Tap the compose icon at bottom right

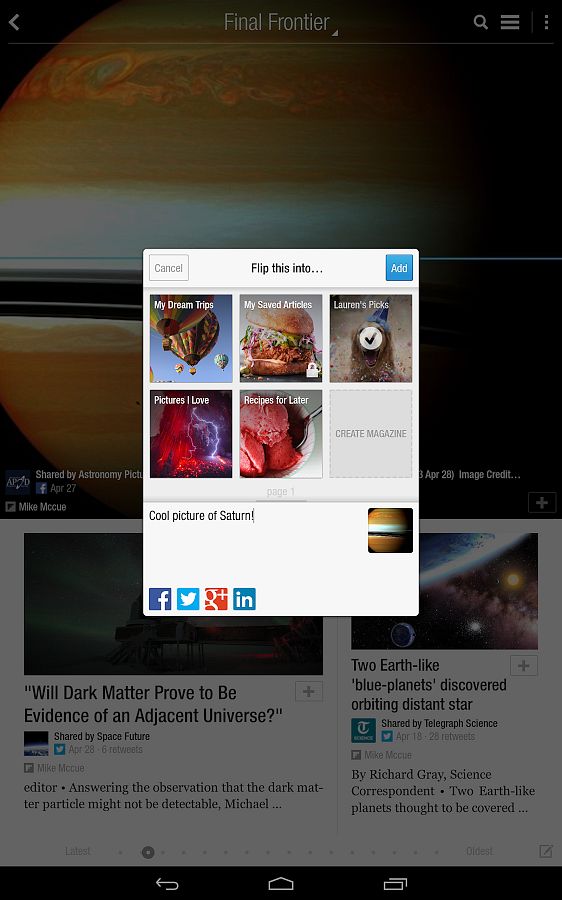(x=546, y=851)
